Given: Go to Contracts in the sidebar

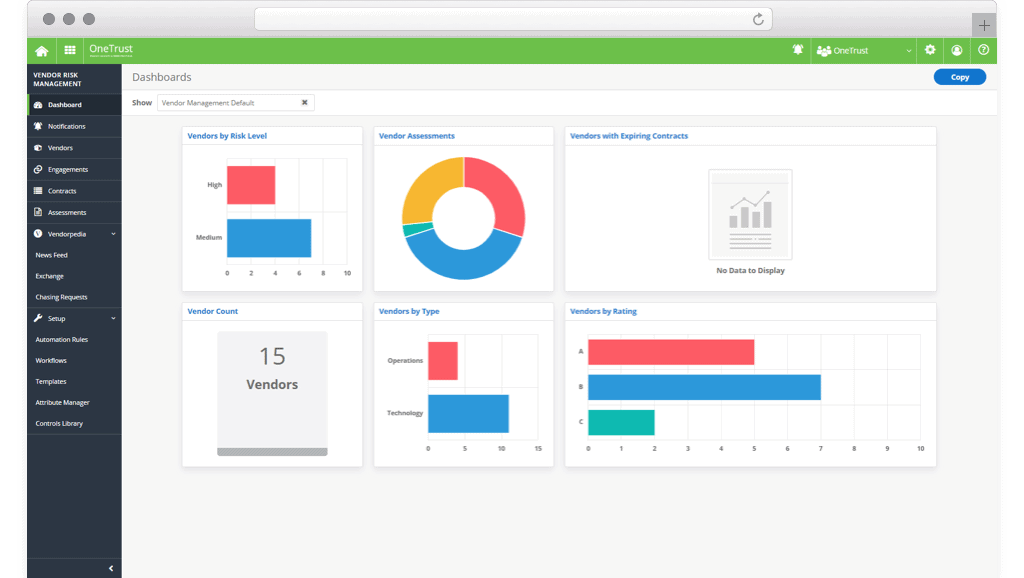Looking at the screenshot, I should click(62, 191).
